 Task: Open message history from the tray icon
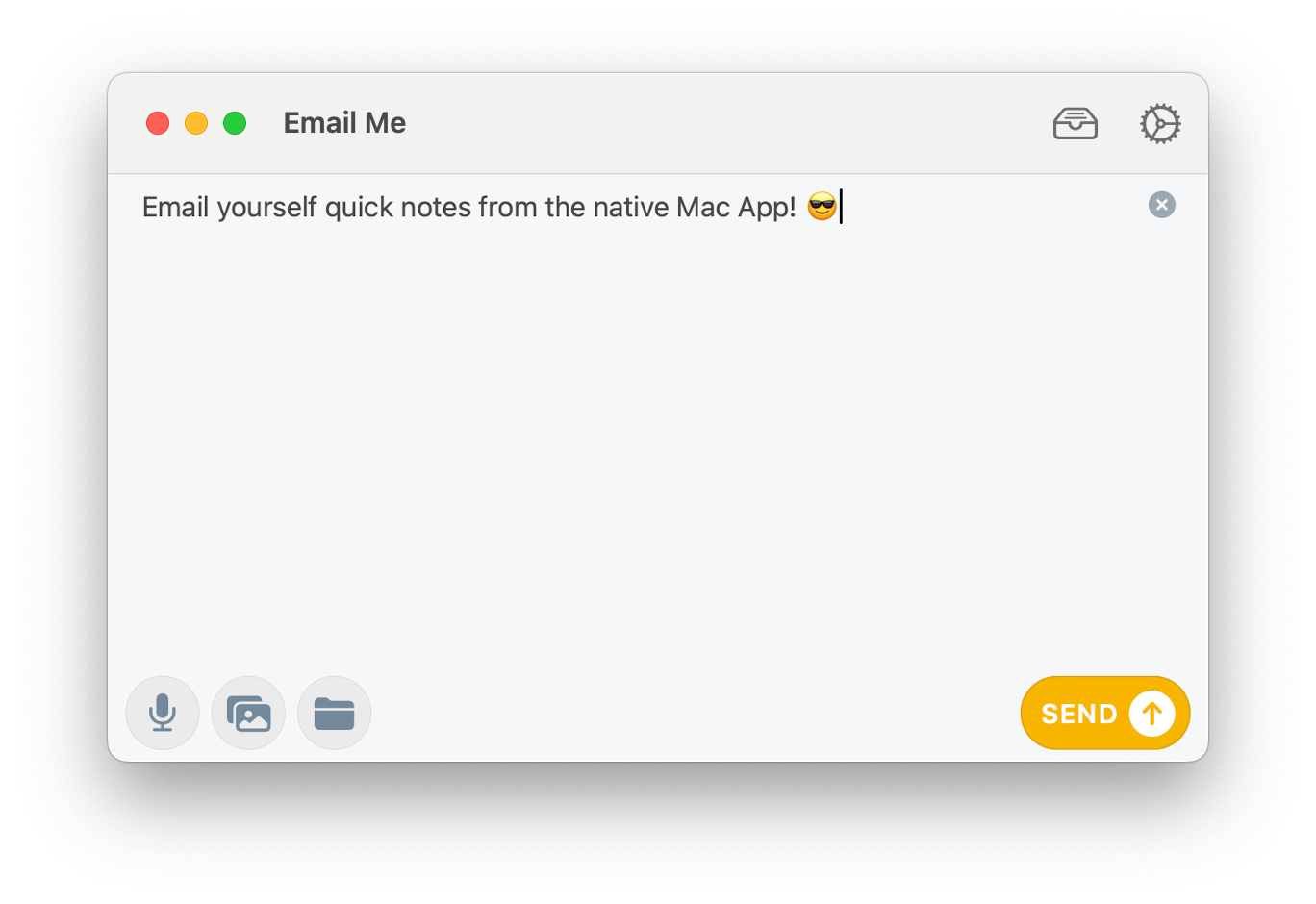click(x=1076, y=123)
